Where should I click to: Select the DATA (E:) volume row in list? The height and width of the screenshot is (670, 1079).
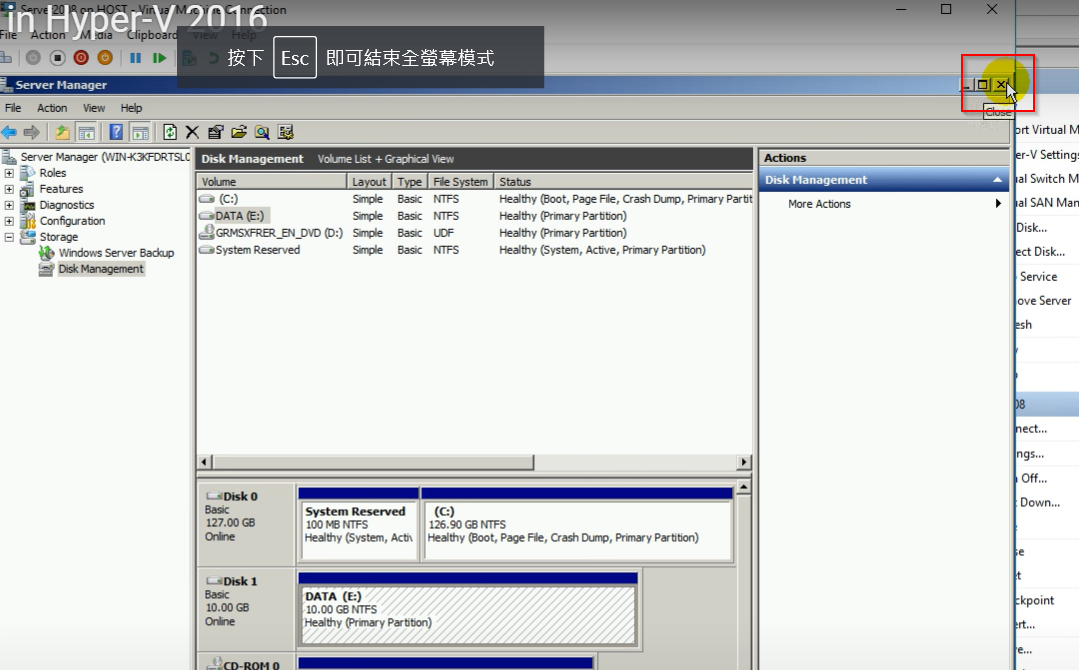click(475, 216)
